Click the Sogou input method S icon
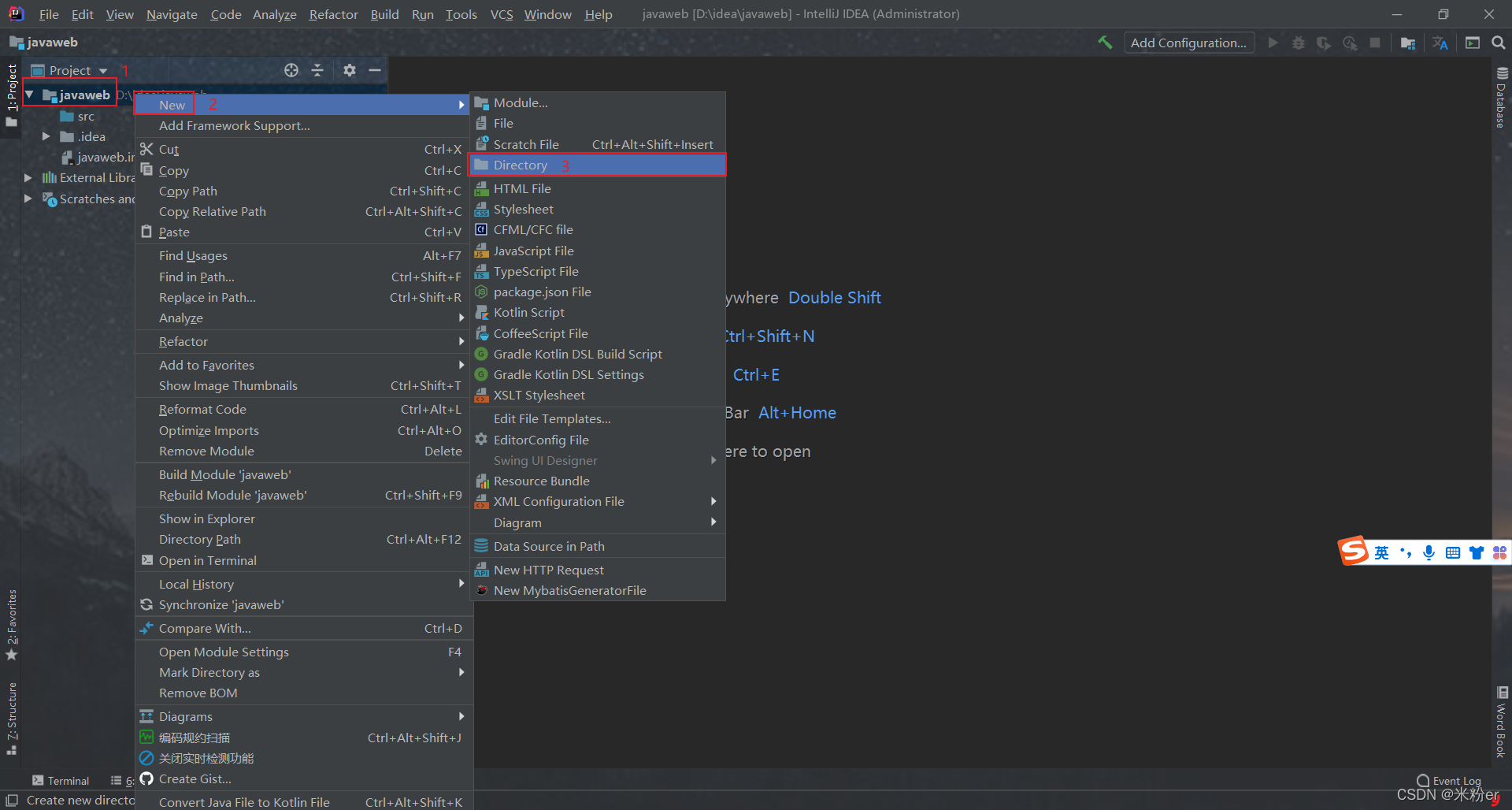This screenshot has width=1512, height=810. (x=1354, y=551)
